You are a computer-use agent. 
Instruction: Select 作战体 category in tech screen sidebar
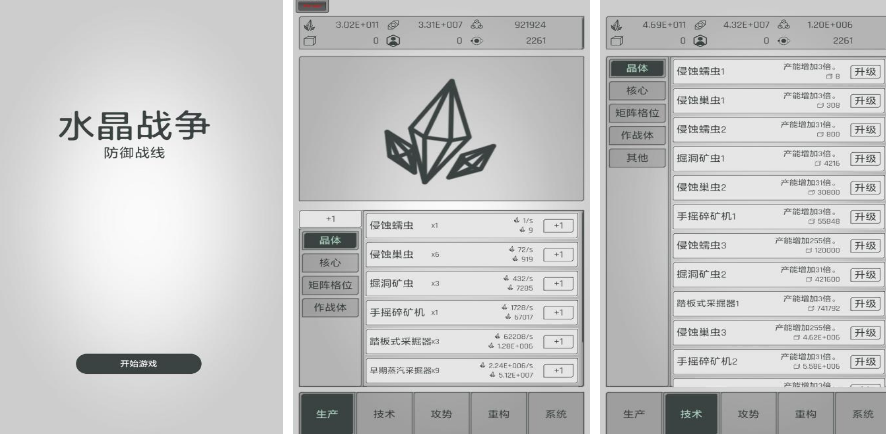coord(637,136)
